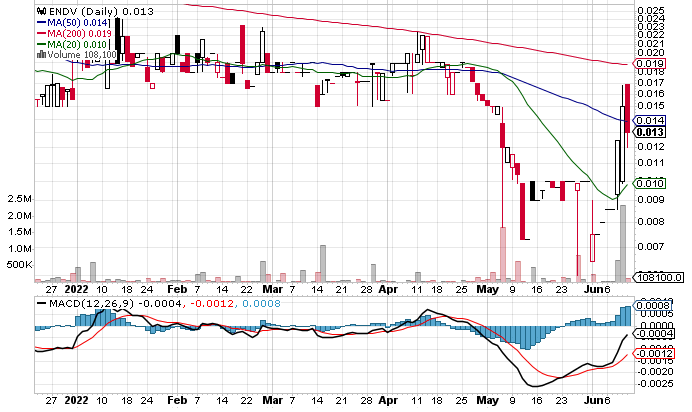Click the candlestick icon beside ENDV title
This screenshot has height=412, width=692.
(x=41, y=11)
